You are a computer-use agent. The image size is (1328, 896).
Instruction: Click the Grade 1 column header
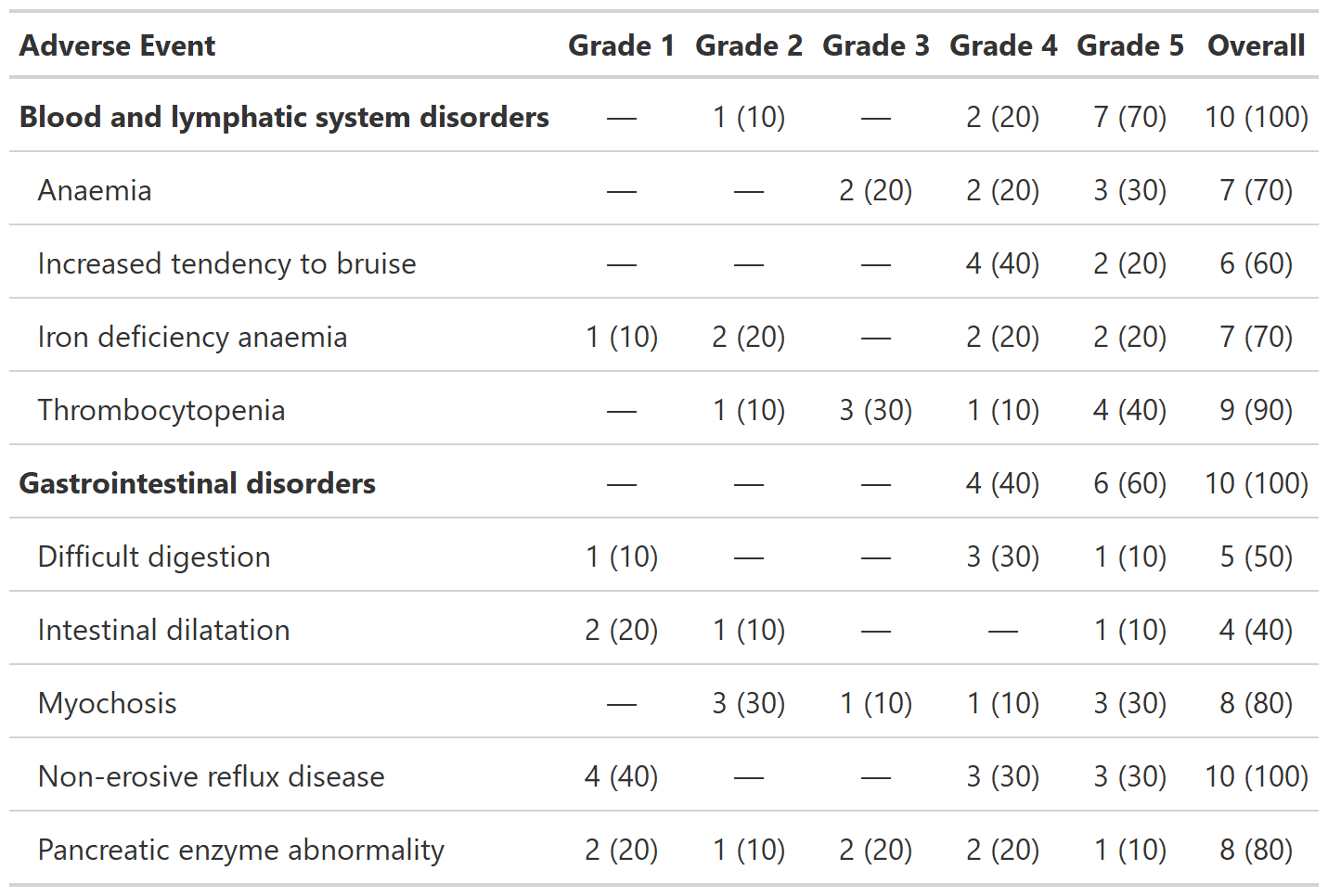coord(621,45)
